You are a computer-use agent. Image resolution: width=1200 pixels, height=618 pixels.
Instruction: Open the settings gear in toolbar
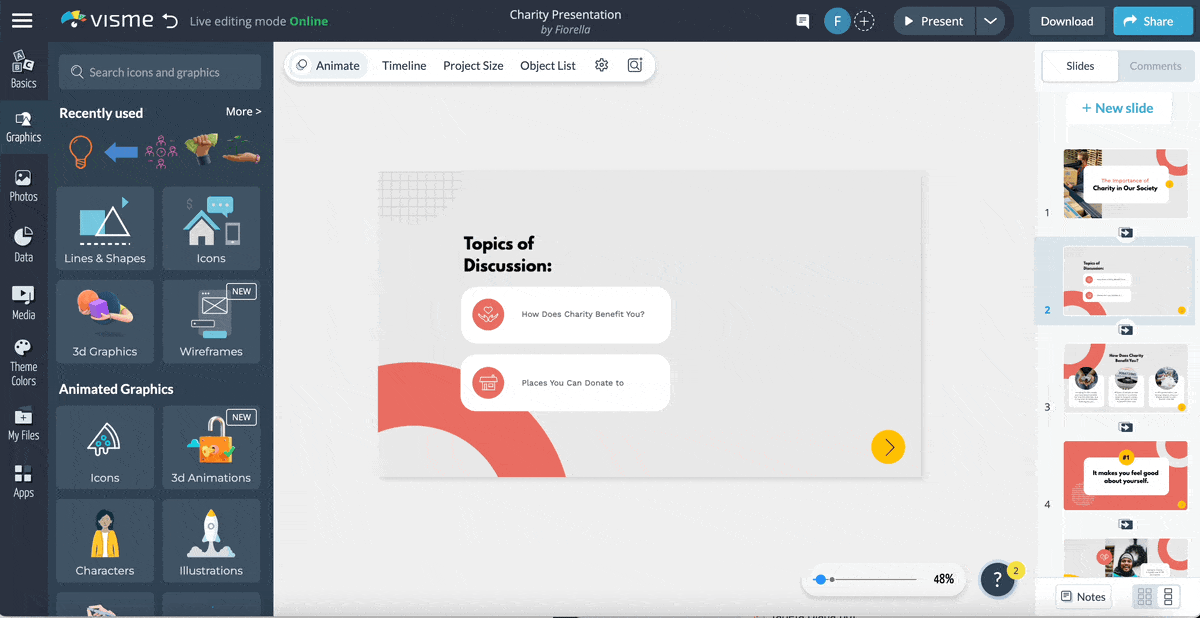(x=601, y=65)
